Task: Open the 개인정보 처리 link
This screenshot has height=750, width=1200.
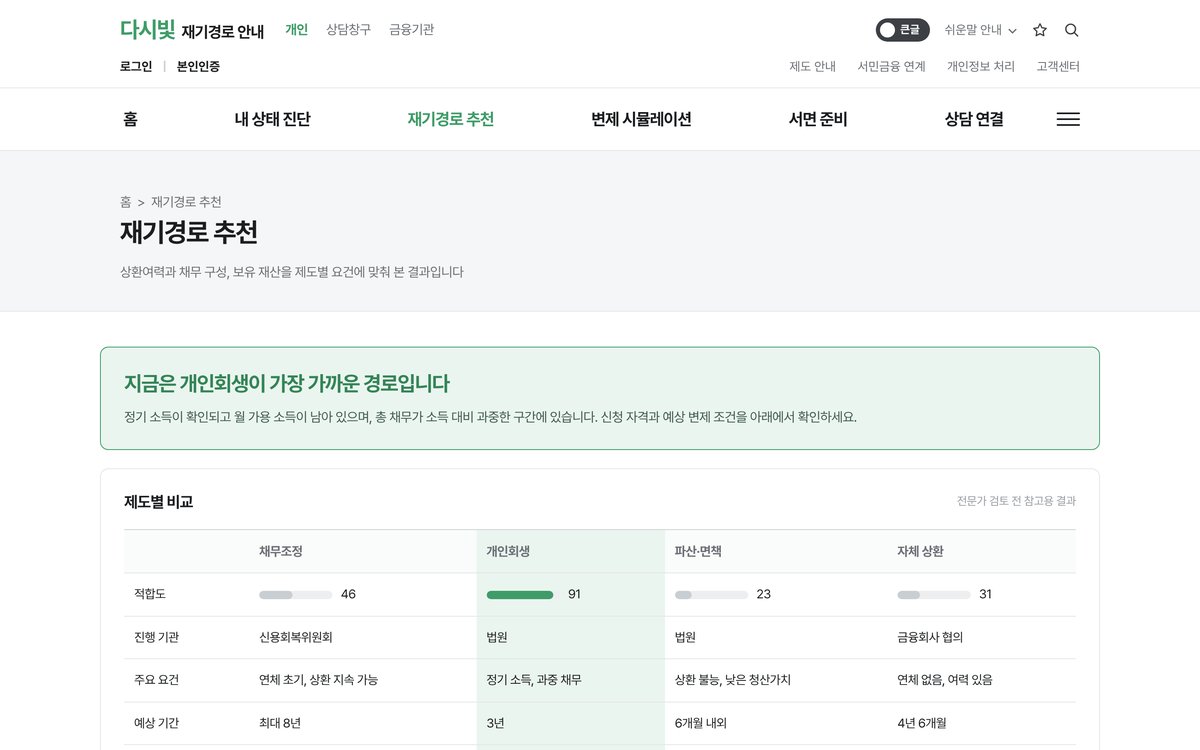Action: 981,67
